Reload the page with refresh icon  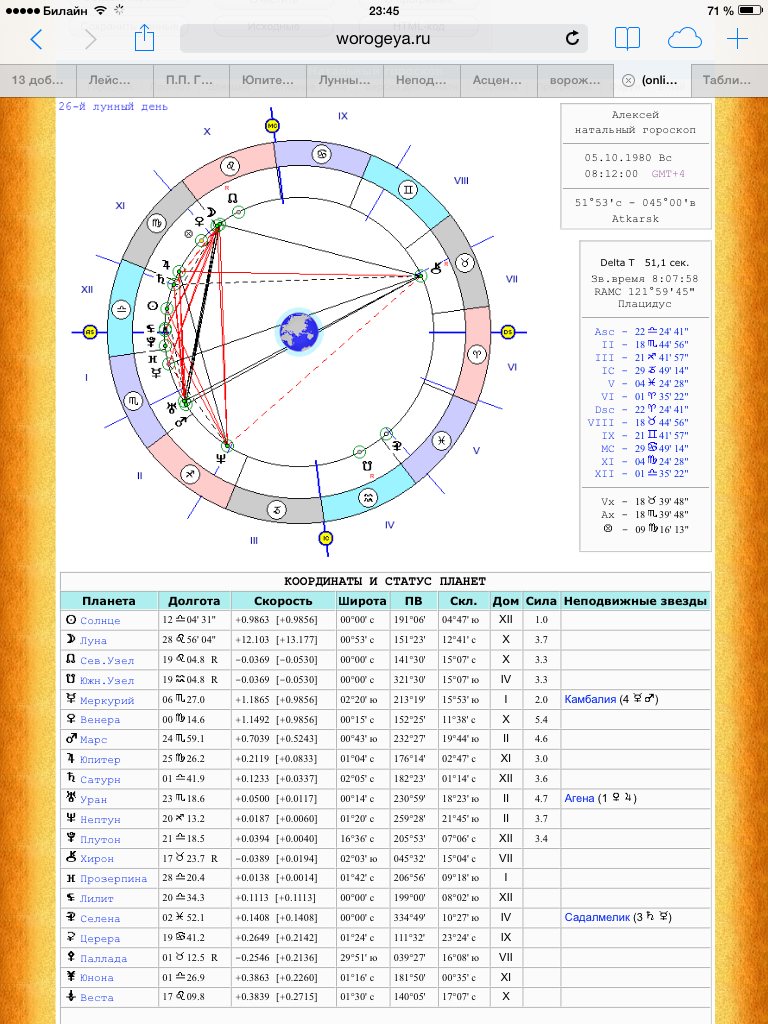[572, 39]
